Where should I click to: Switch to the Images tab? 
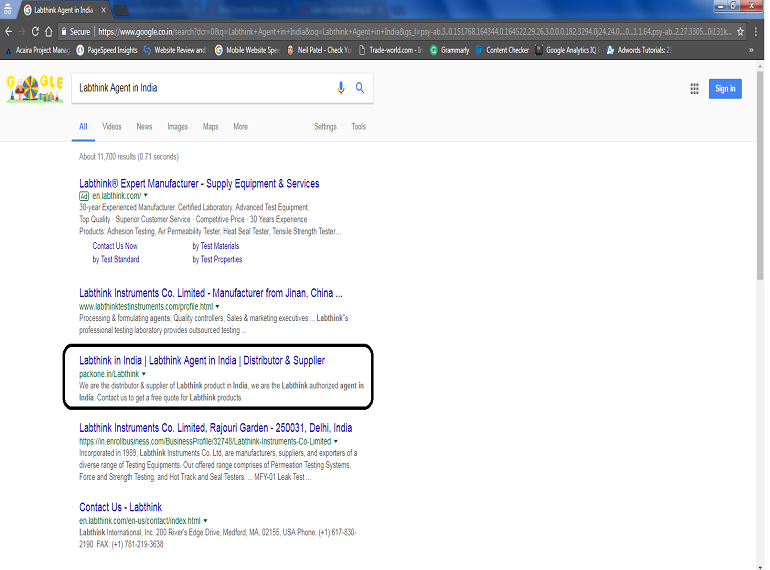177,127
